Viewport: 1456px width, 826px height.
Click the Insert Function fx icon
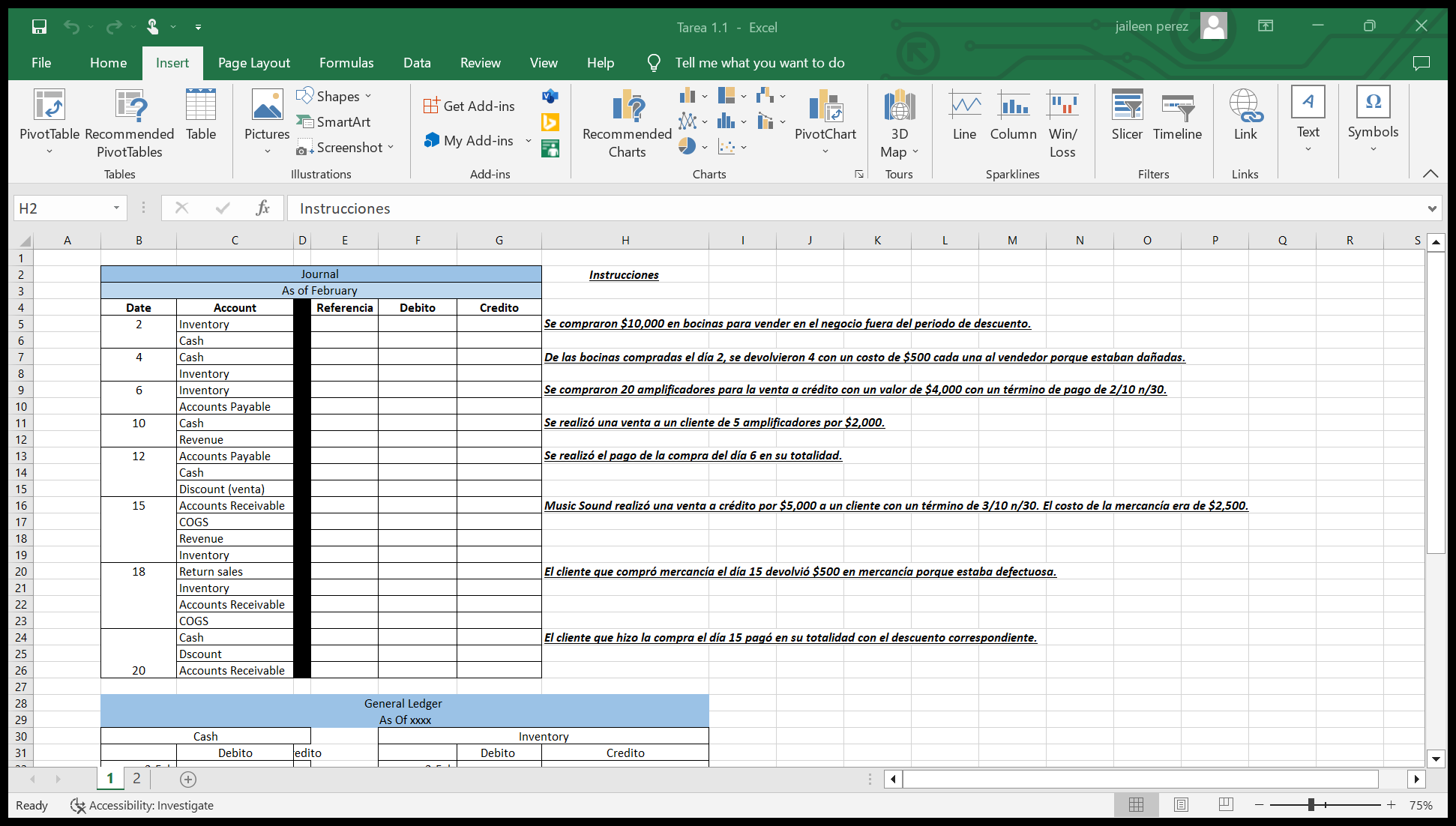point(262,208)
